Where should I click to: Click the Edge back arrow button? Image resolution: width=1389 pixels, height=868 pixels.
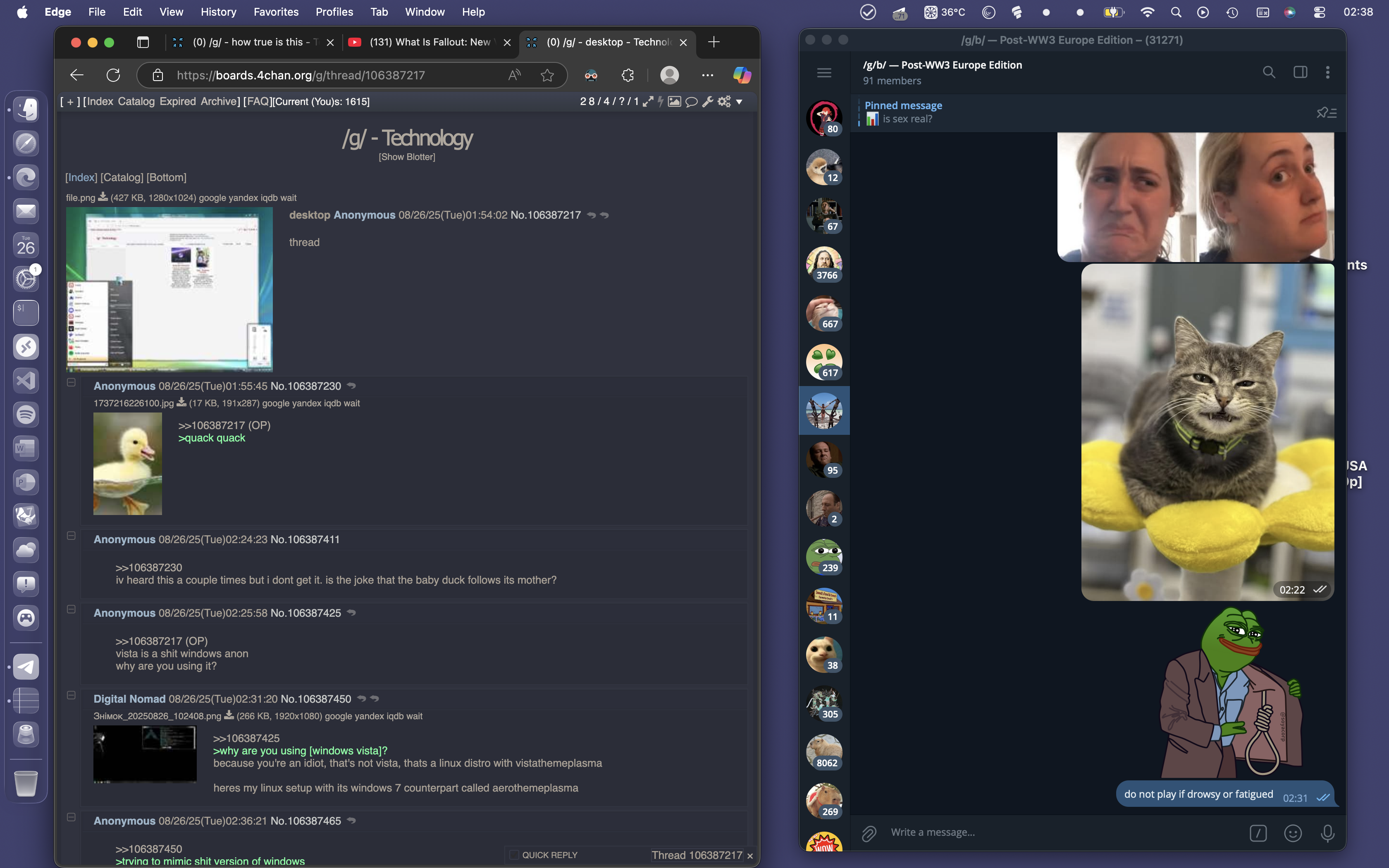(77, 75)
